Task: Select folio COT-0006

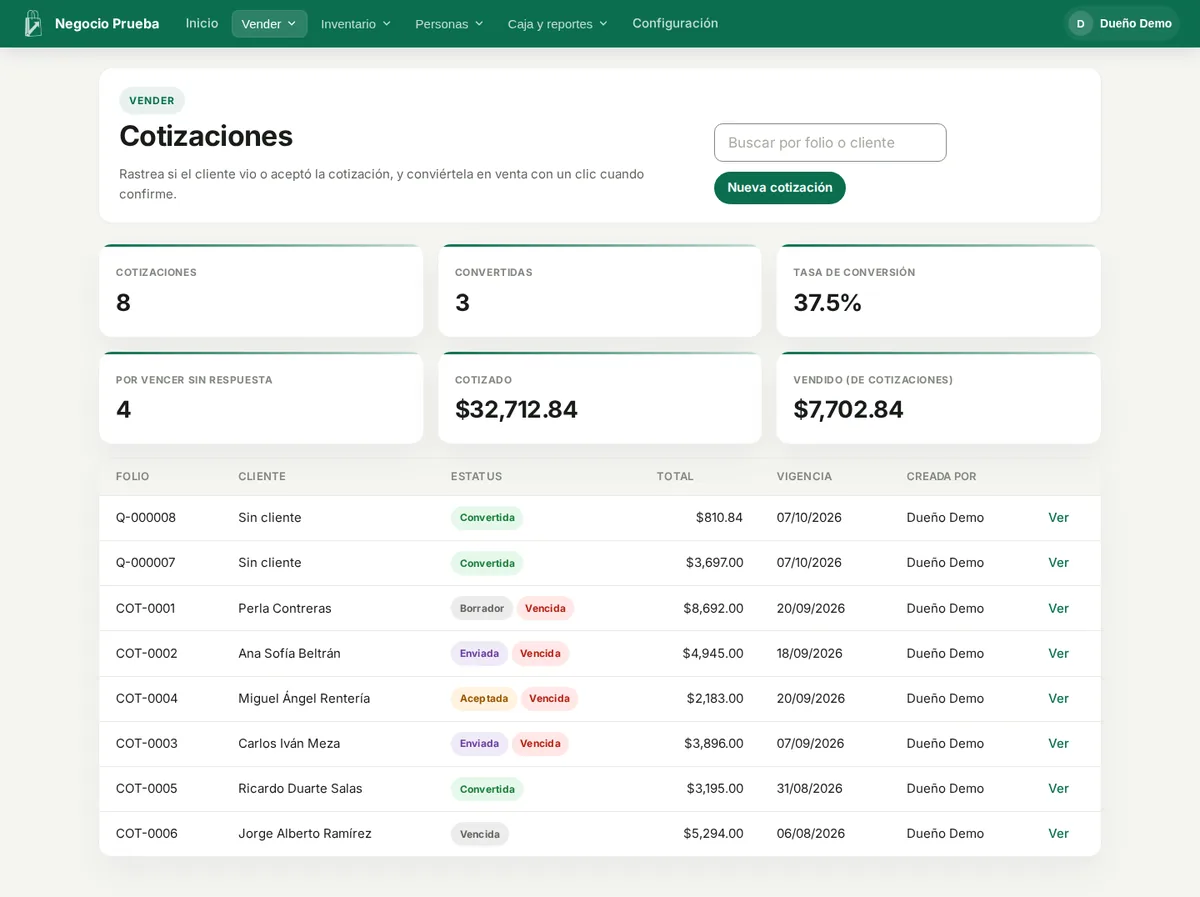Action: coord(147,833)
